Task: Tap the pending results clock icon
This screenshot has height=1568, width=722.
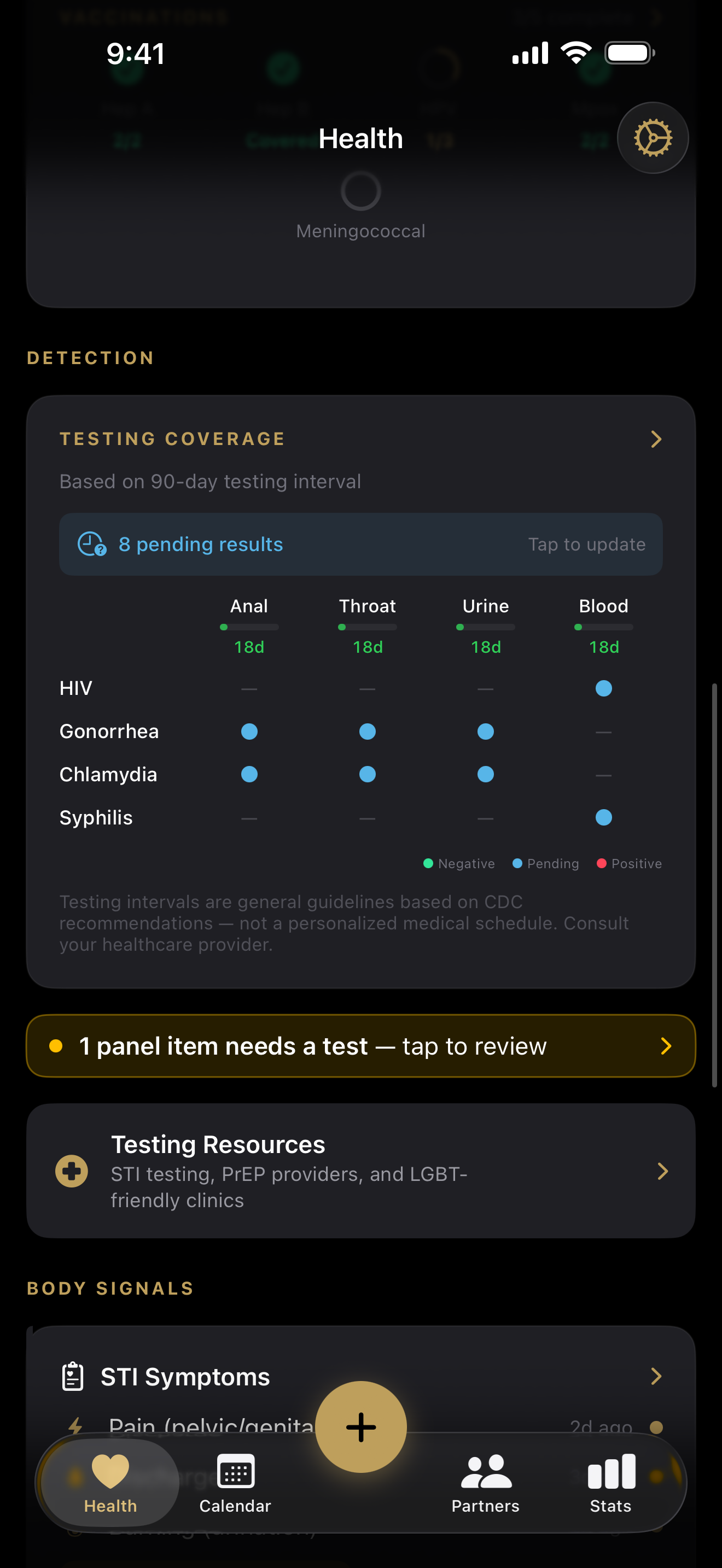Action: [x=92, y=544]
